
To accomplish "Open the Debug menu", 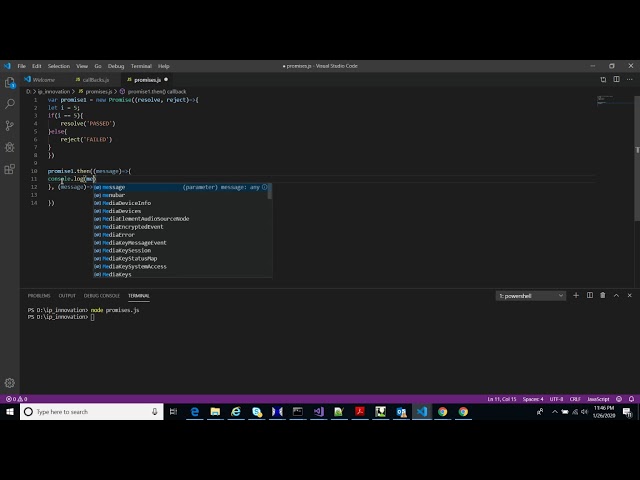I will pos(116,66).
